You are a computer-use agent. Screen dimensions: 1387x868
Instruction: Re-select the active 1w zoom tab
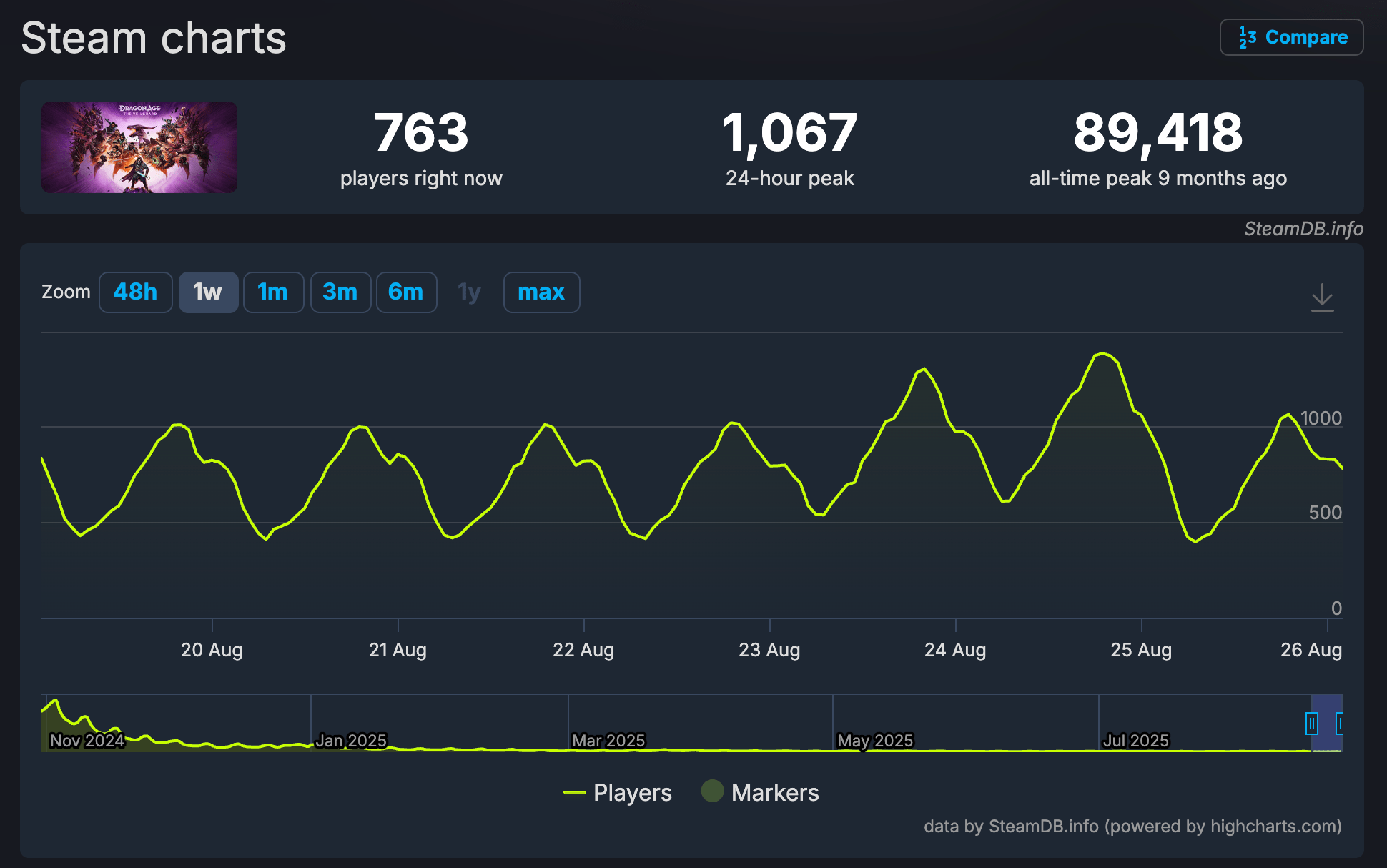208,292
